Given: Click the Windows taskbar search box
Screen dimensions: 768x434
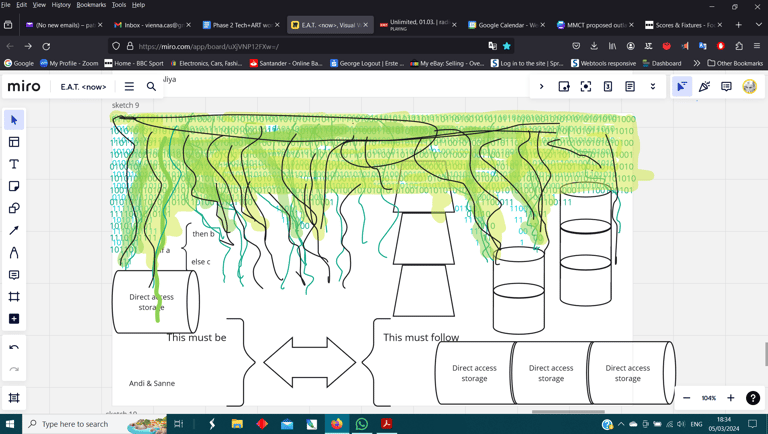Looking at the screenshot, I should (94, 424).
